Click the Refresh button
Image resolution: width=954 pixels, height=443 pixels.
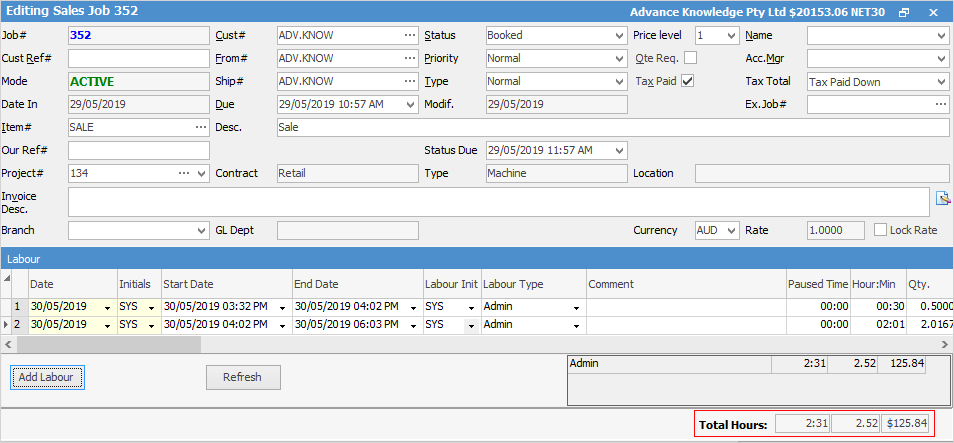point(243,377)
